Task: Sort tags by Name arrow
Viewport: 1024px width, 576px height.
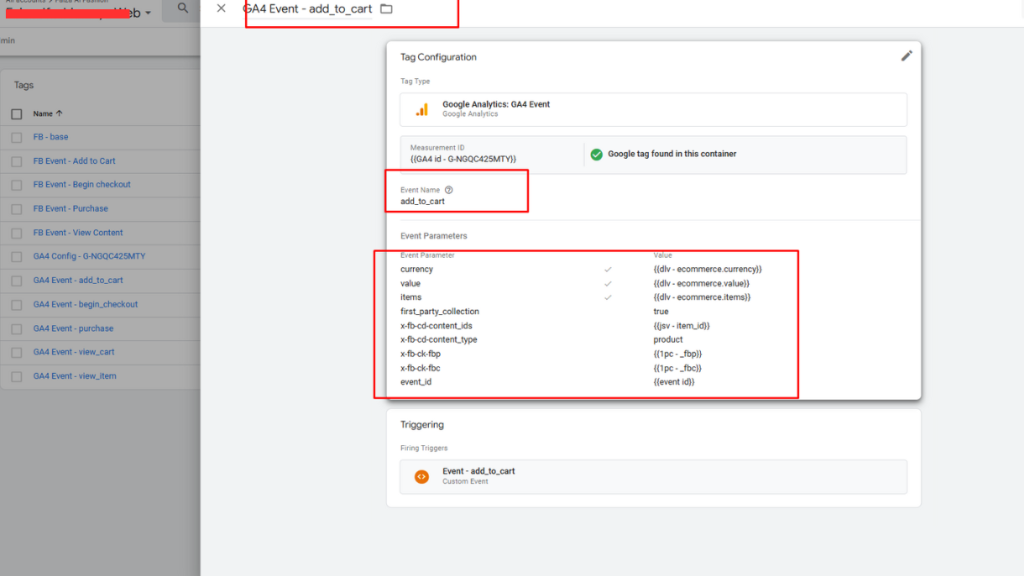Action: pyautogui.click(x=59, y=113)
